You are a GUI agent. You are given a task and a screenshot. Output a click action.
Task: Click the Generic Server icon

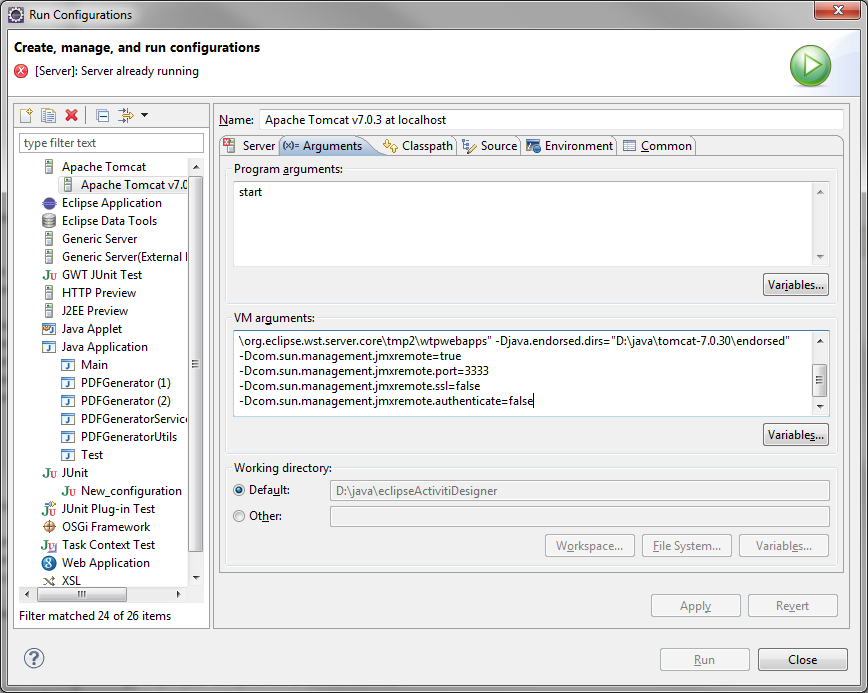click(x=49, y=239)
